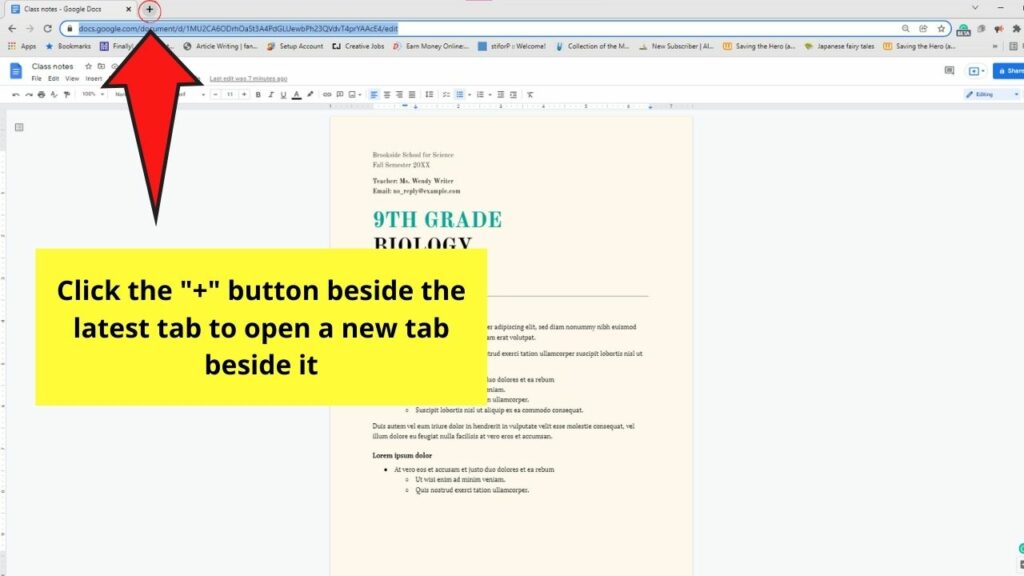Screen dimensions: 1024x576
Task: Click the Paint format tool
Action: [x=66, y=94]
